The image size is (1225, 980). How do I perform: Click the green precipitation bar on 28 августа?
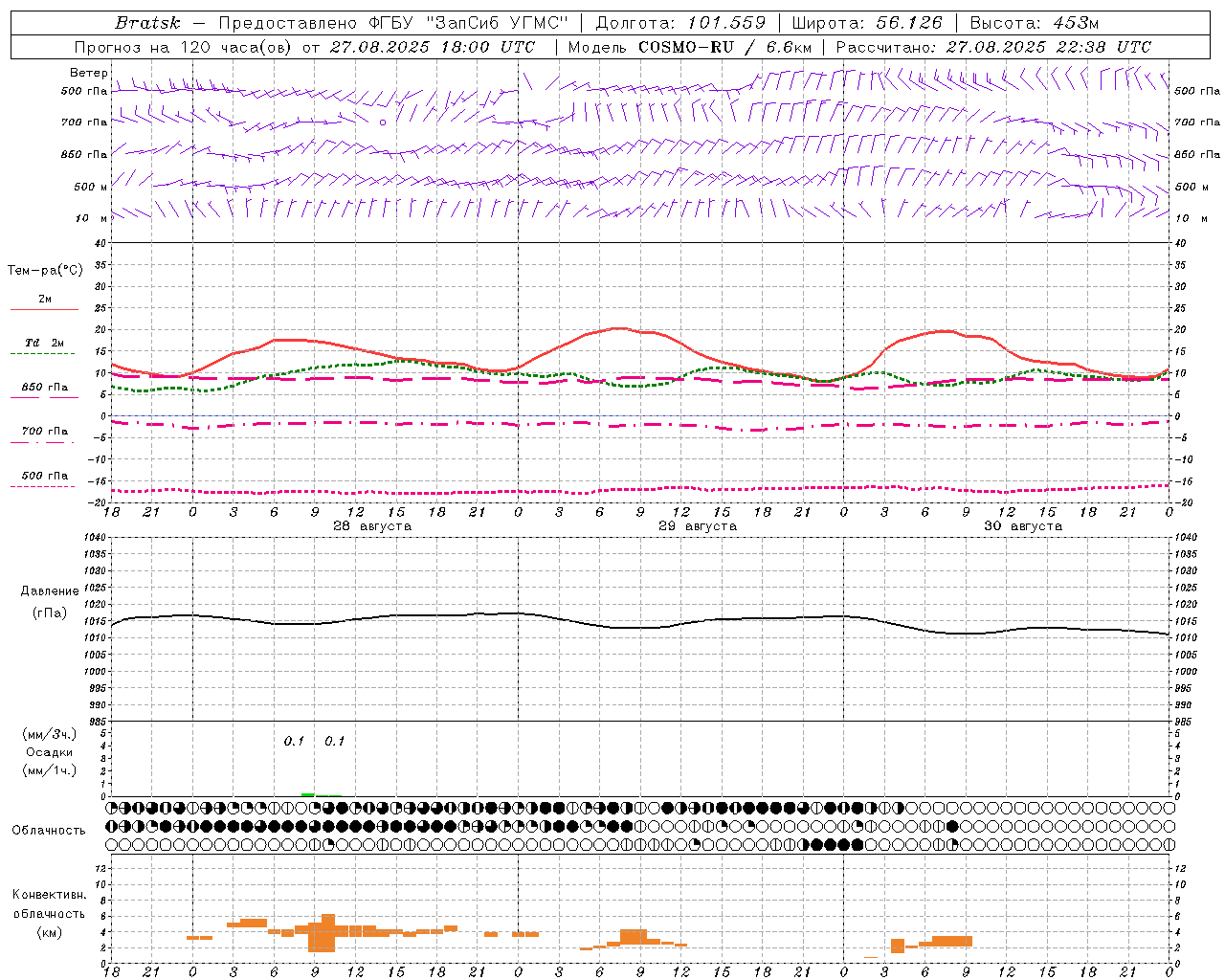pos(307,794)
